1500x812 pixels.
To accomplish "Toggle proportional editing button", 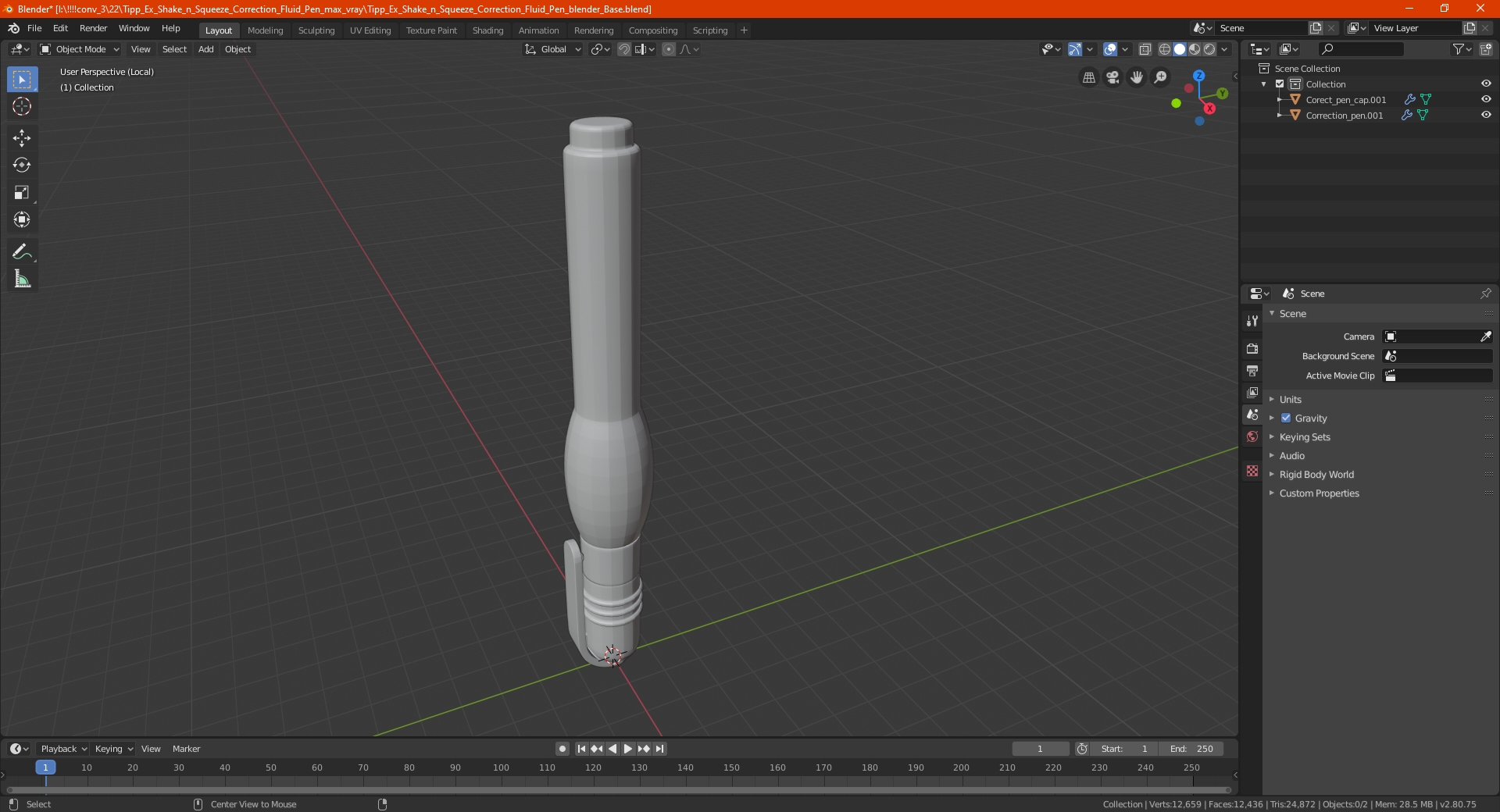I will [x=669, y=49].
